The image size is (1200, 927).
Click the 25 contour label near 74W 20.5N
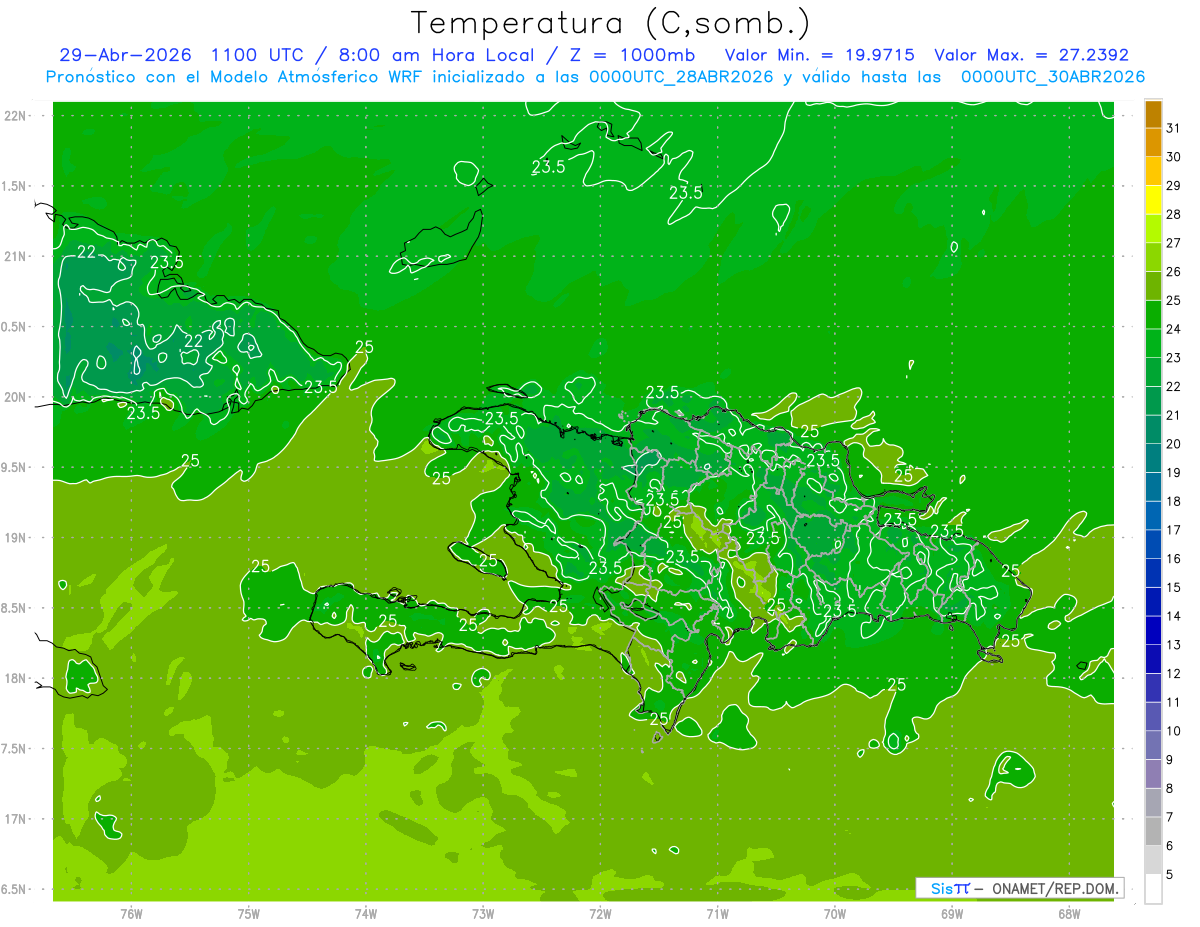click(x=365, y=347)
